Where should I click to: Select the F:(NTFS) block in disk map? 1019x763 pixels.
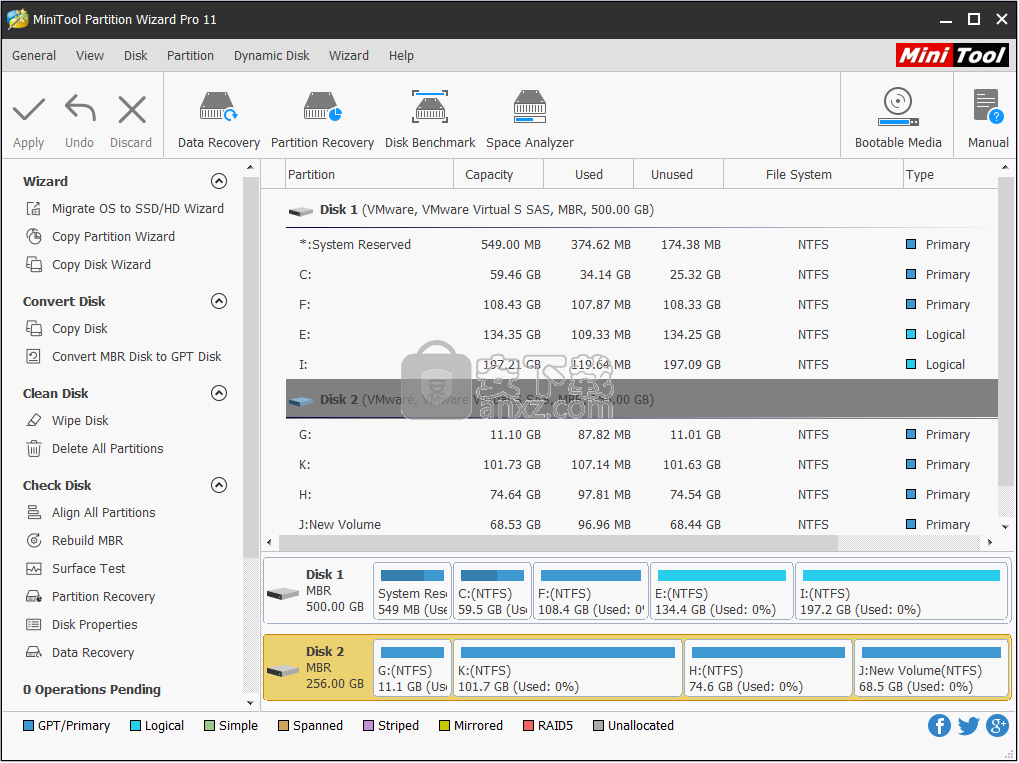pos(590,592)
